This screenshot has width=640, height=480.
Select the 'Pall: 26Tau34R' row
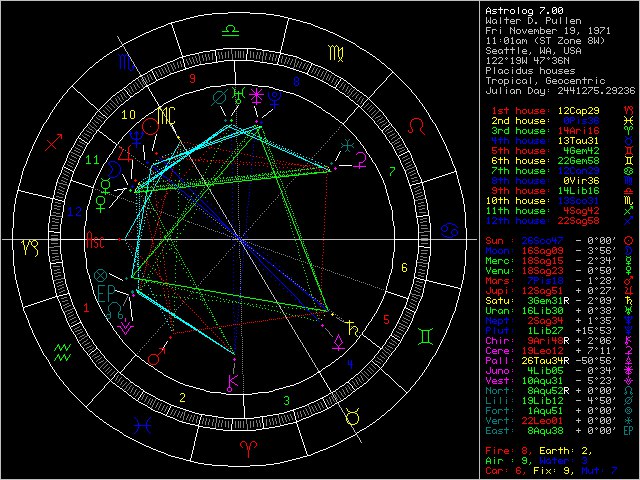tap(559, 361)
